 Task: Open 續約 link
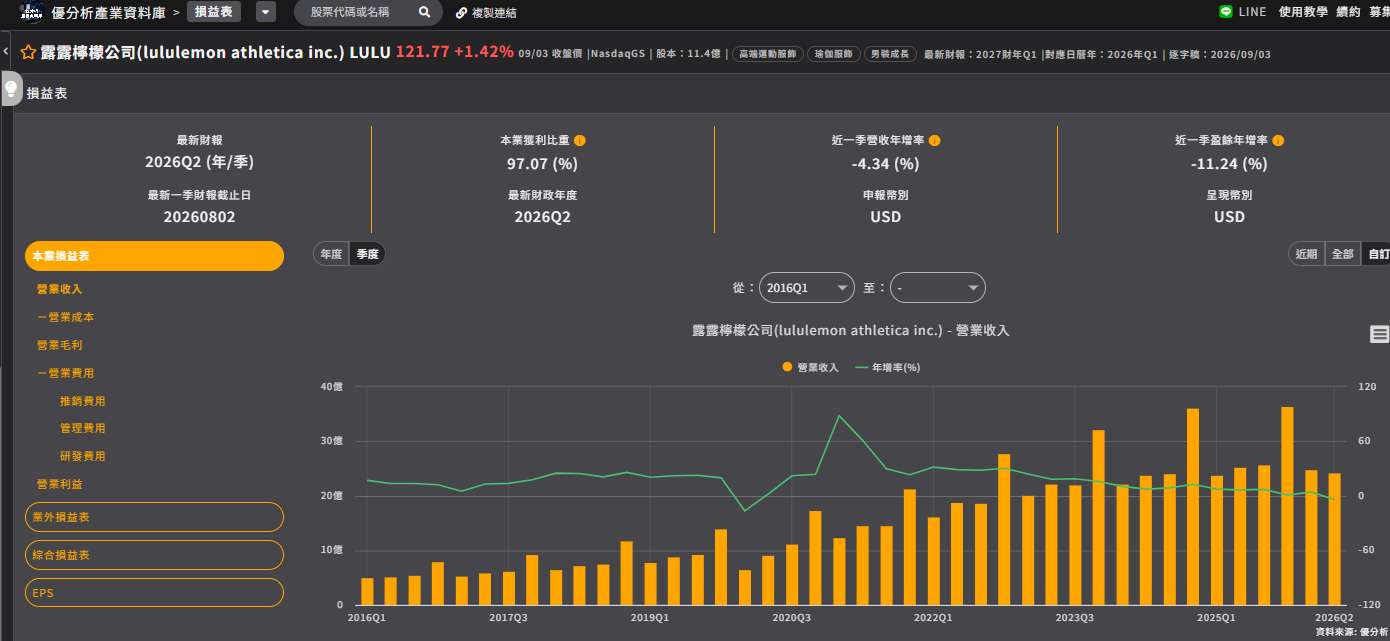pos(1348,12)
